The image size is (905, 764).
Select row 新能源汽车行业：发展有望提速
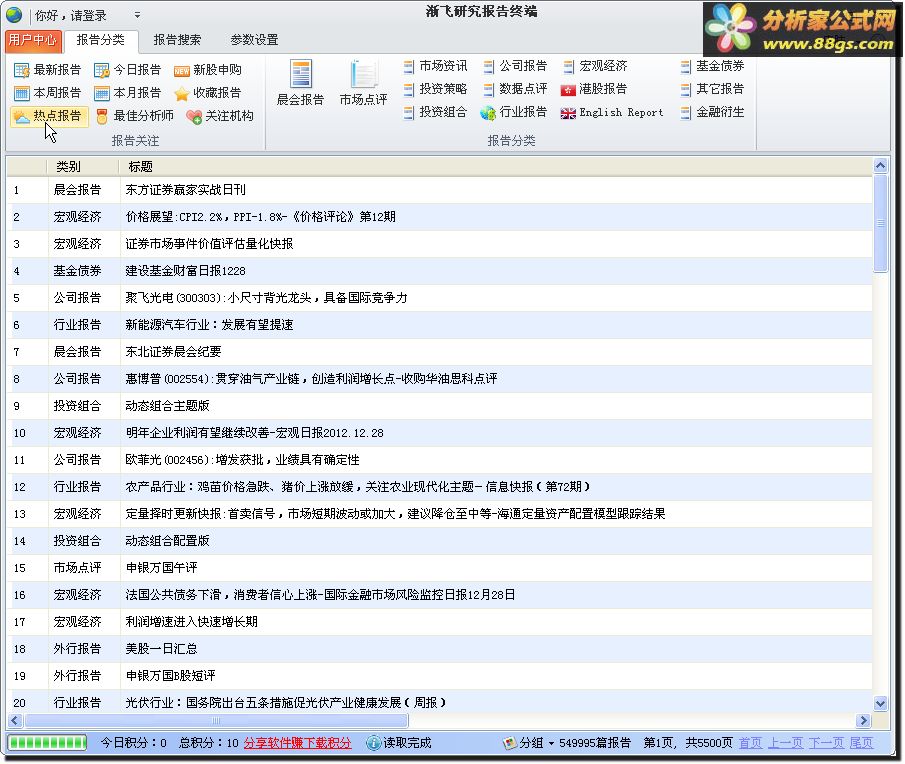tap(440, 325)
